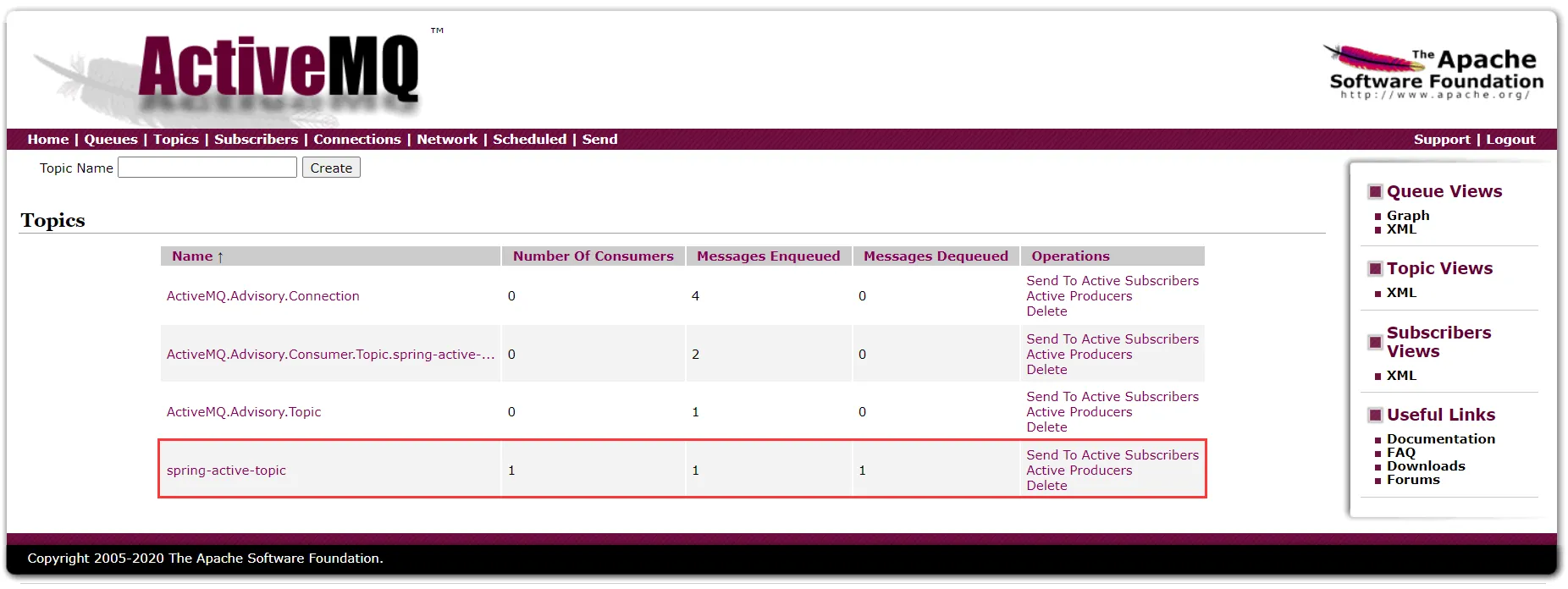Open the Scheduled navigation link

click(x=529, y=140)
